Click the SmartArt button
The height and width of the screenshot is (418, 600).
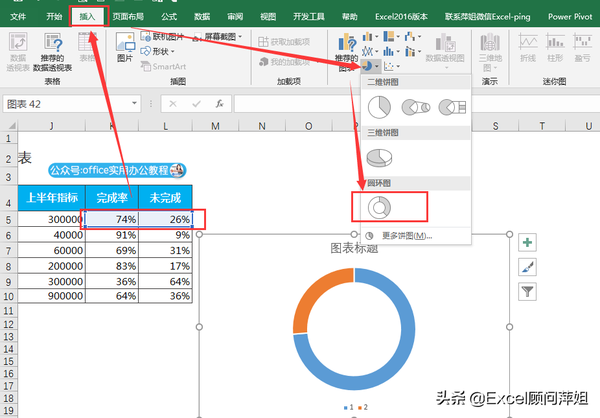(163, 67)
